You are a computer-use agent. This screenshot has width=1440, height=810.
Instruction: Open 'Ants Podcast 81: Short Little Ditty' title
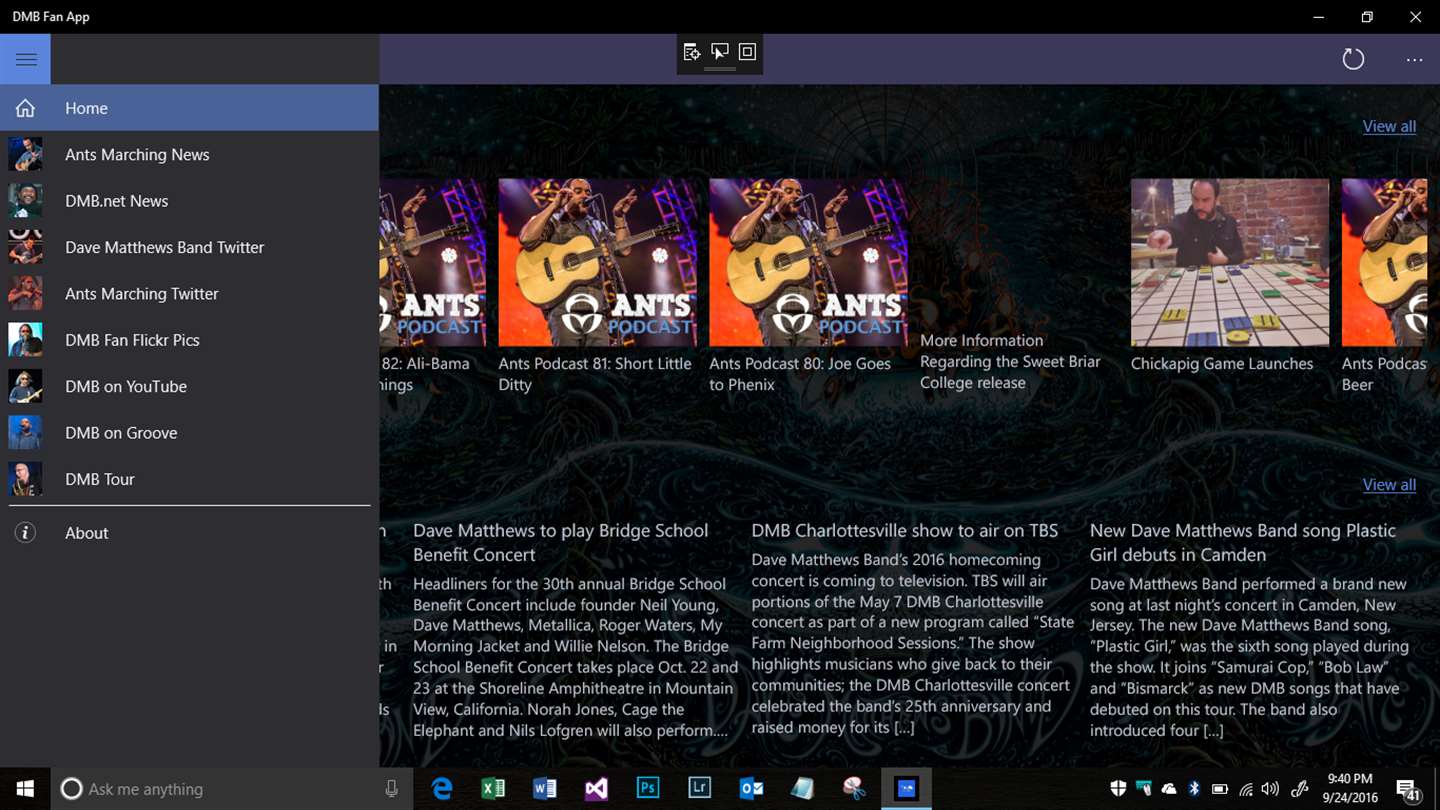(x=595, y=374)
